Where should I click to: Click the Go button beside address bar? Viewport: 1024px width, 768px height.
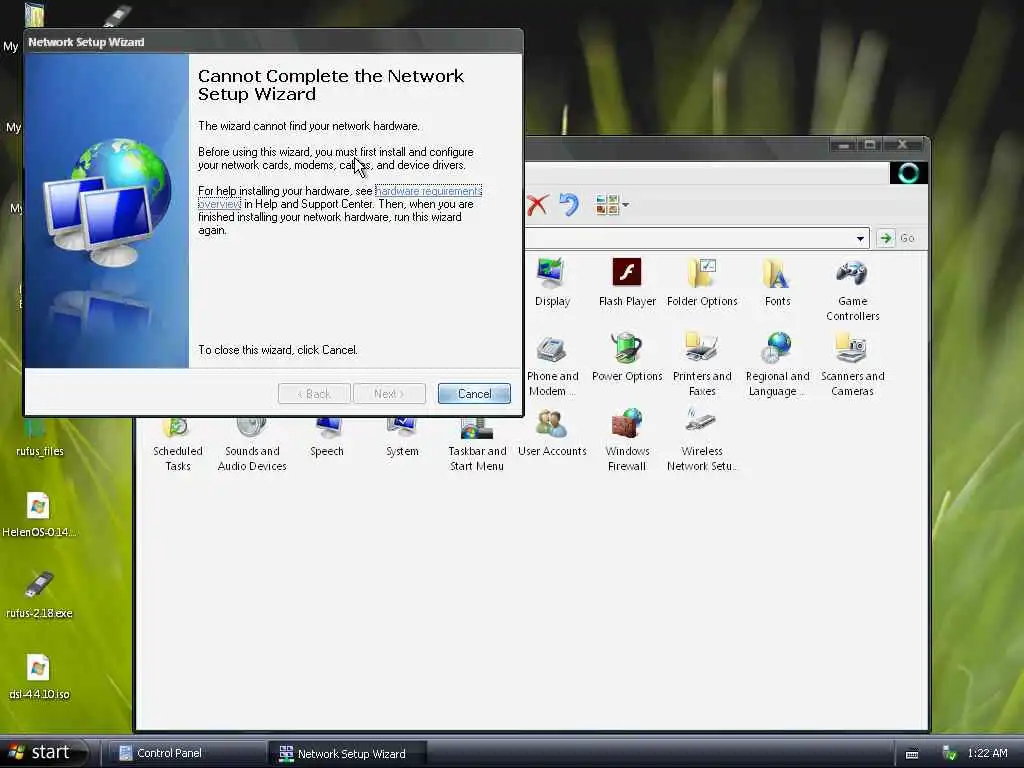point(899,238)
